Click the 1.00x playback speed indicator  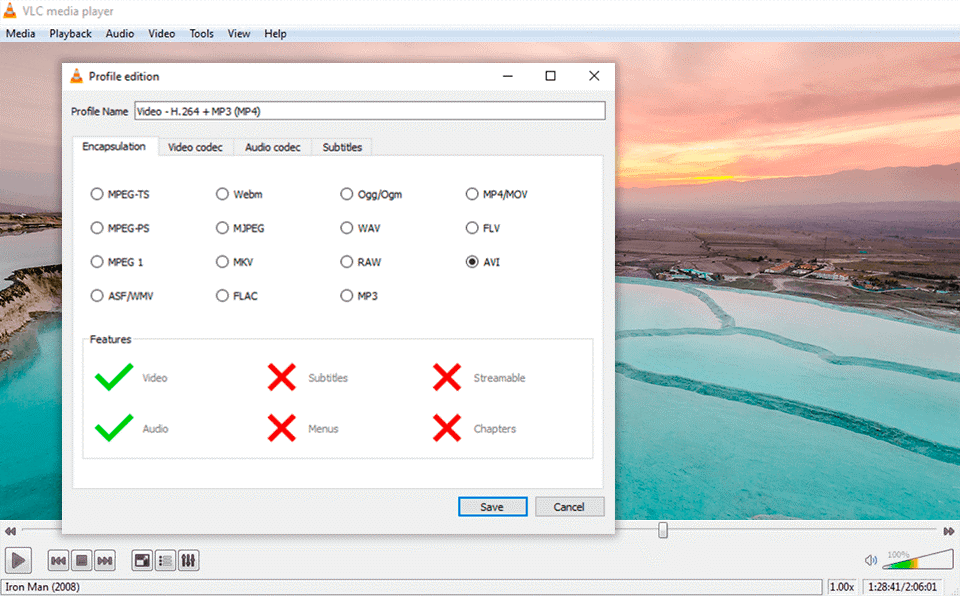[842, 587]
